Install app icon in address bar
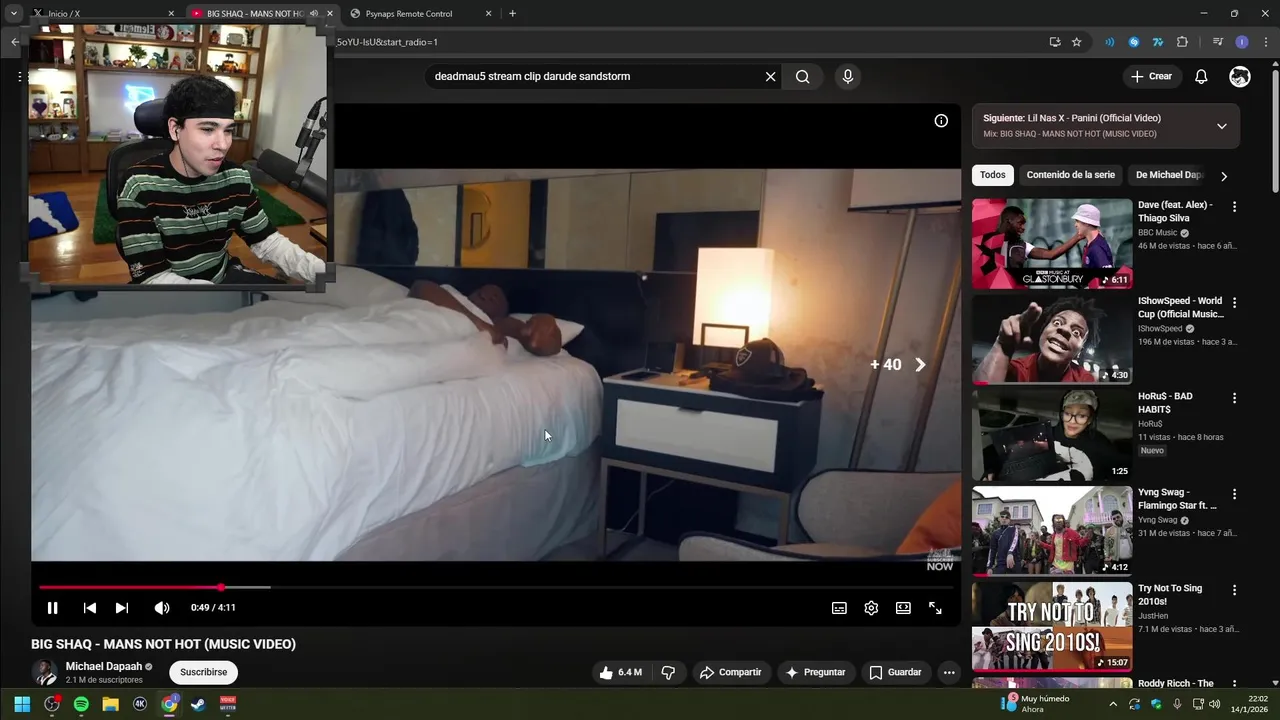The image size is (1280, 720). tap(1055, 42)
